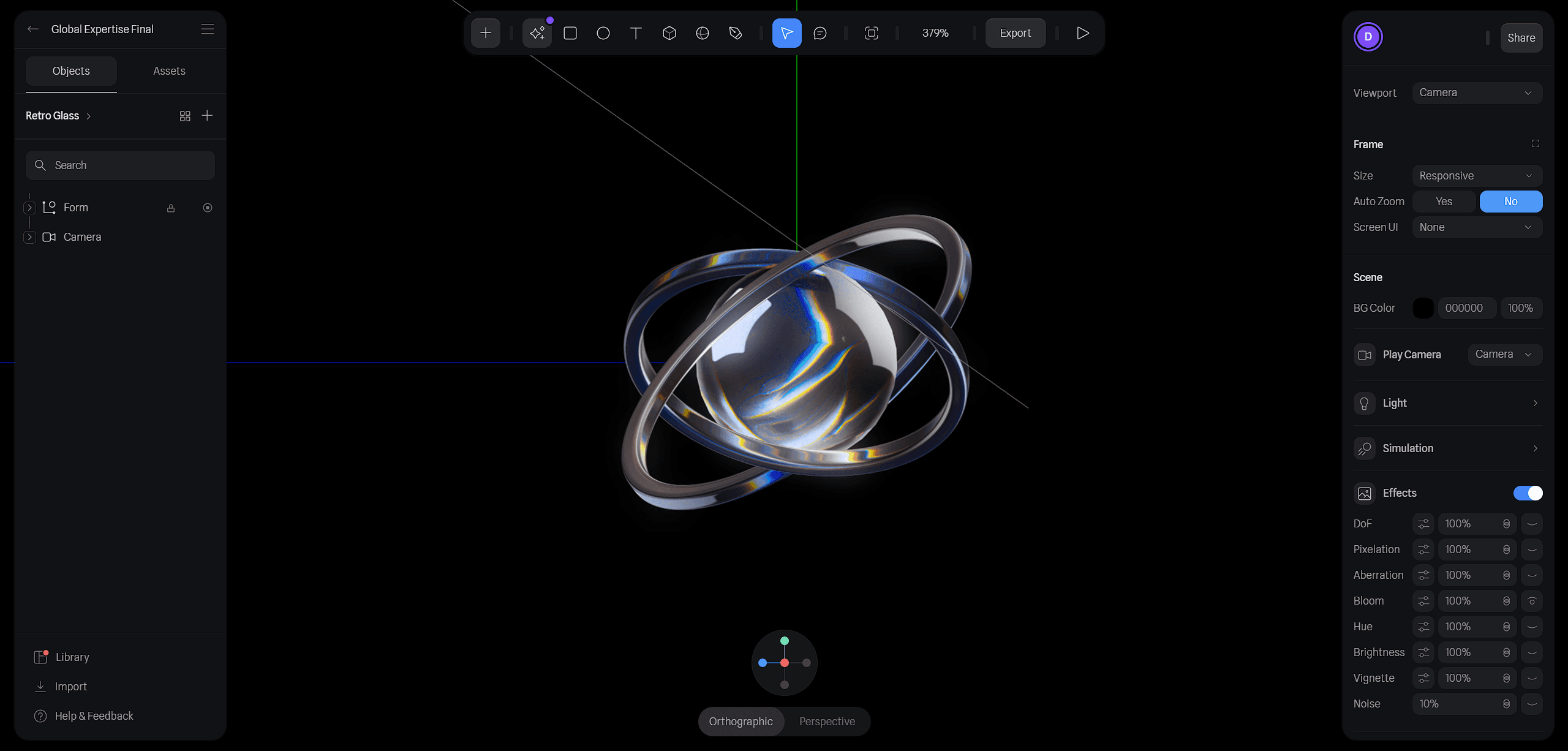
Task: Expand the Form object tree
Action: (29, 208)
